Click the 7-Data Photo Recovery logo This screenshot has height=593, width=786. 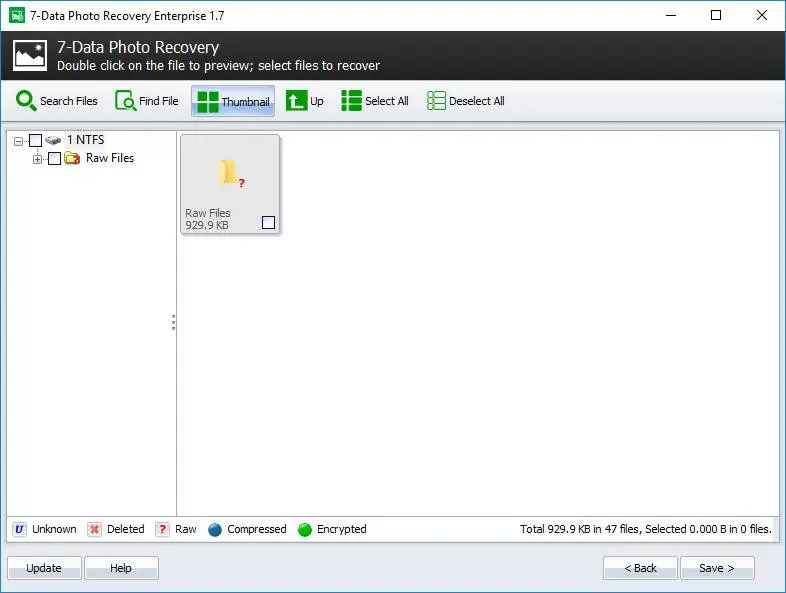[30, 55]
